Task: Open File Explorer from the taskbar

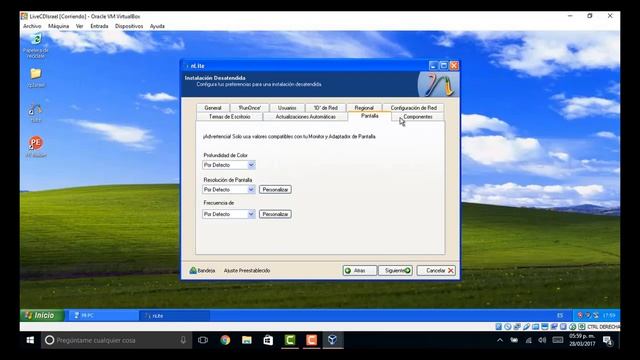Action: point(247,340)
